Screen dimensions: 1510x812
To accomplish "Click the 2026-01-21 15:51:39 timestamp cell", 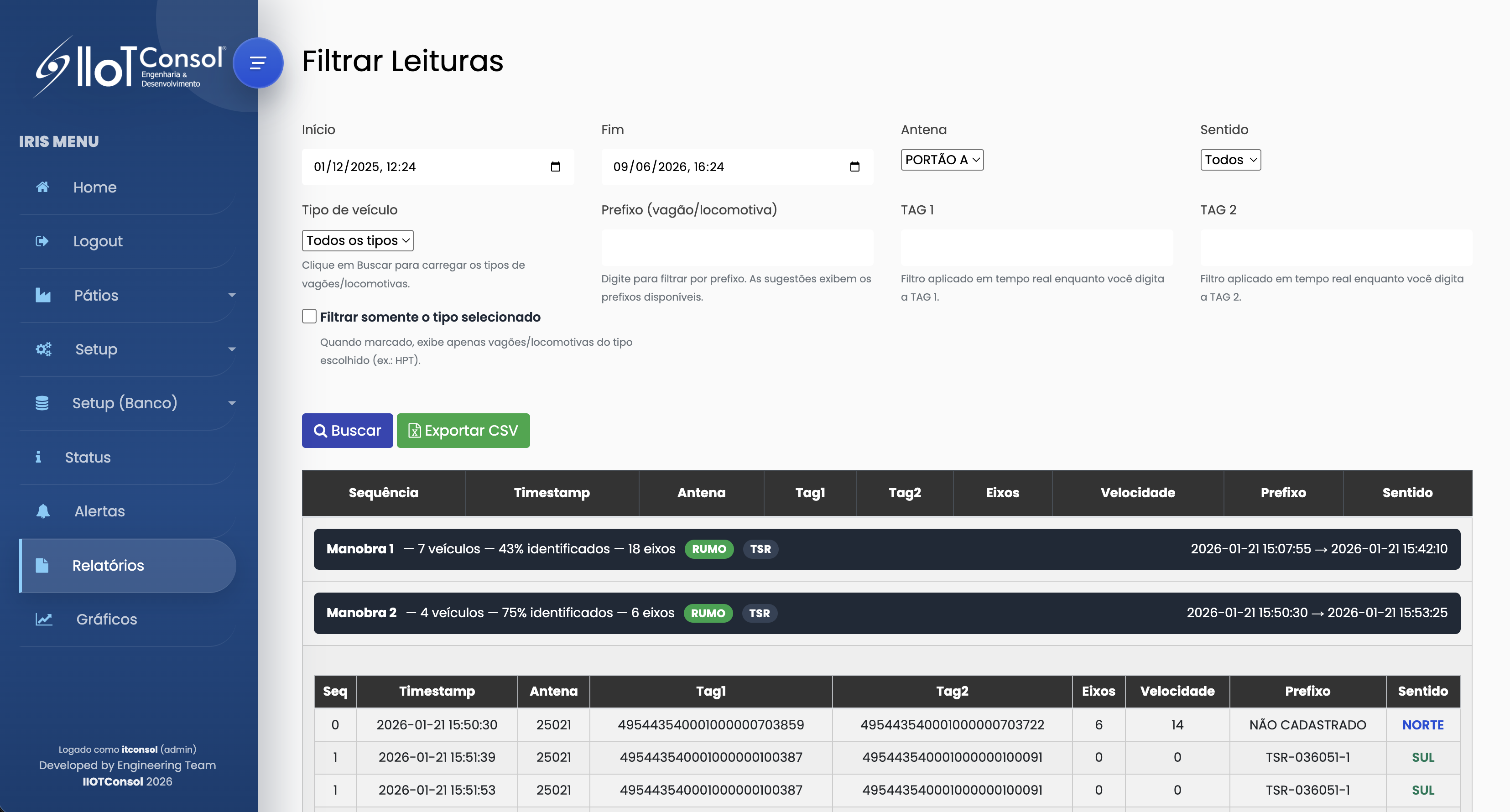I will coord(437,757).
